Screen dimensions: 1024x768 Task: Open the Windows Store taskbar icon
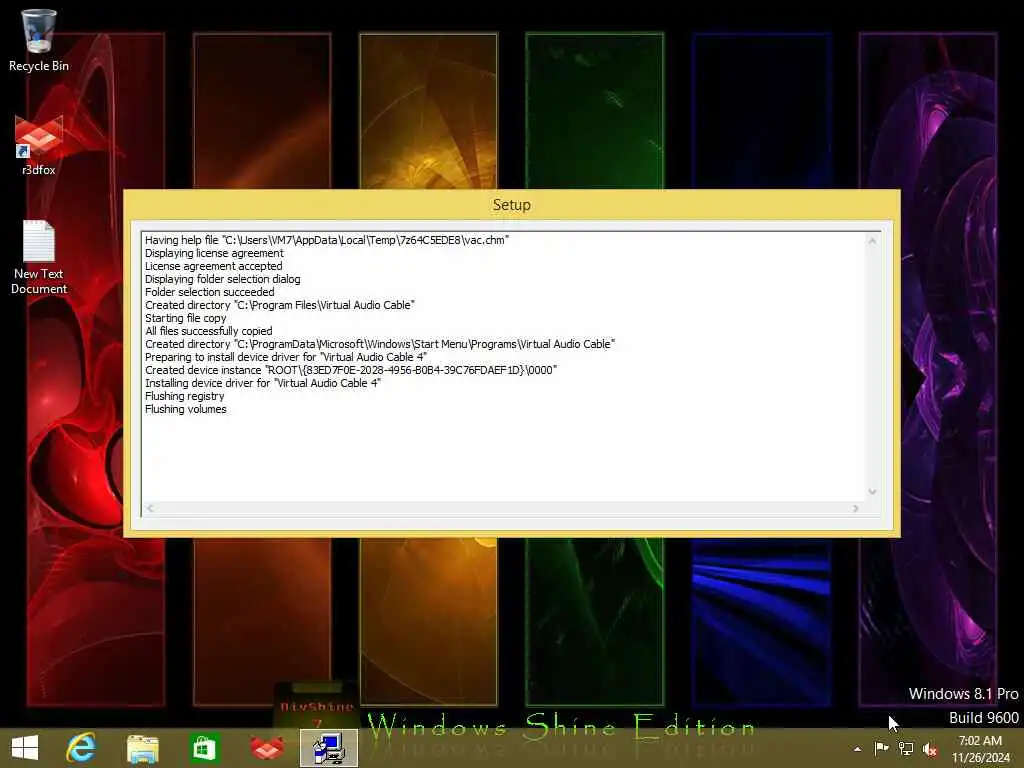204,748
